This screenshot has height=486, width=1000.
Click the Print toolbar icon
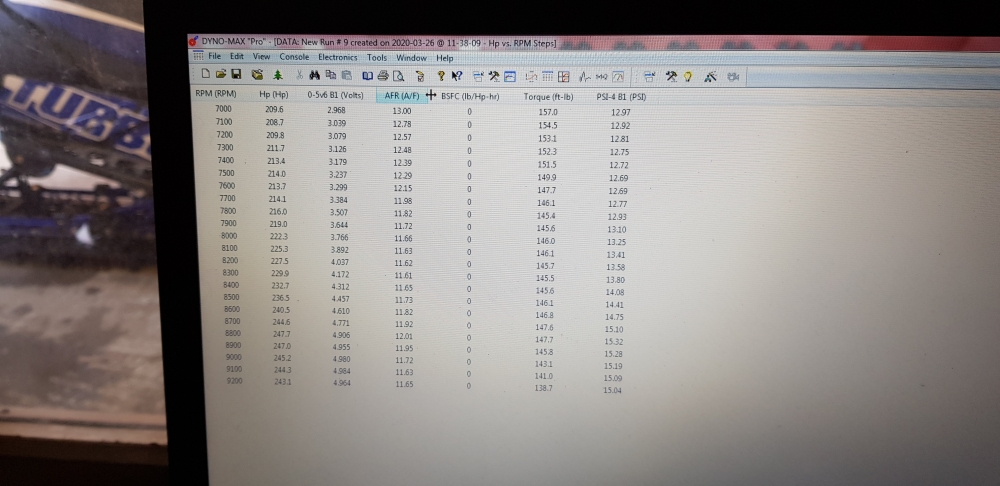383,76
